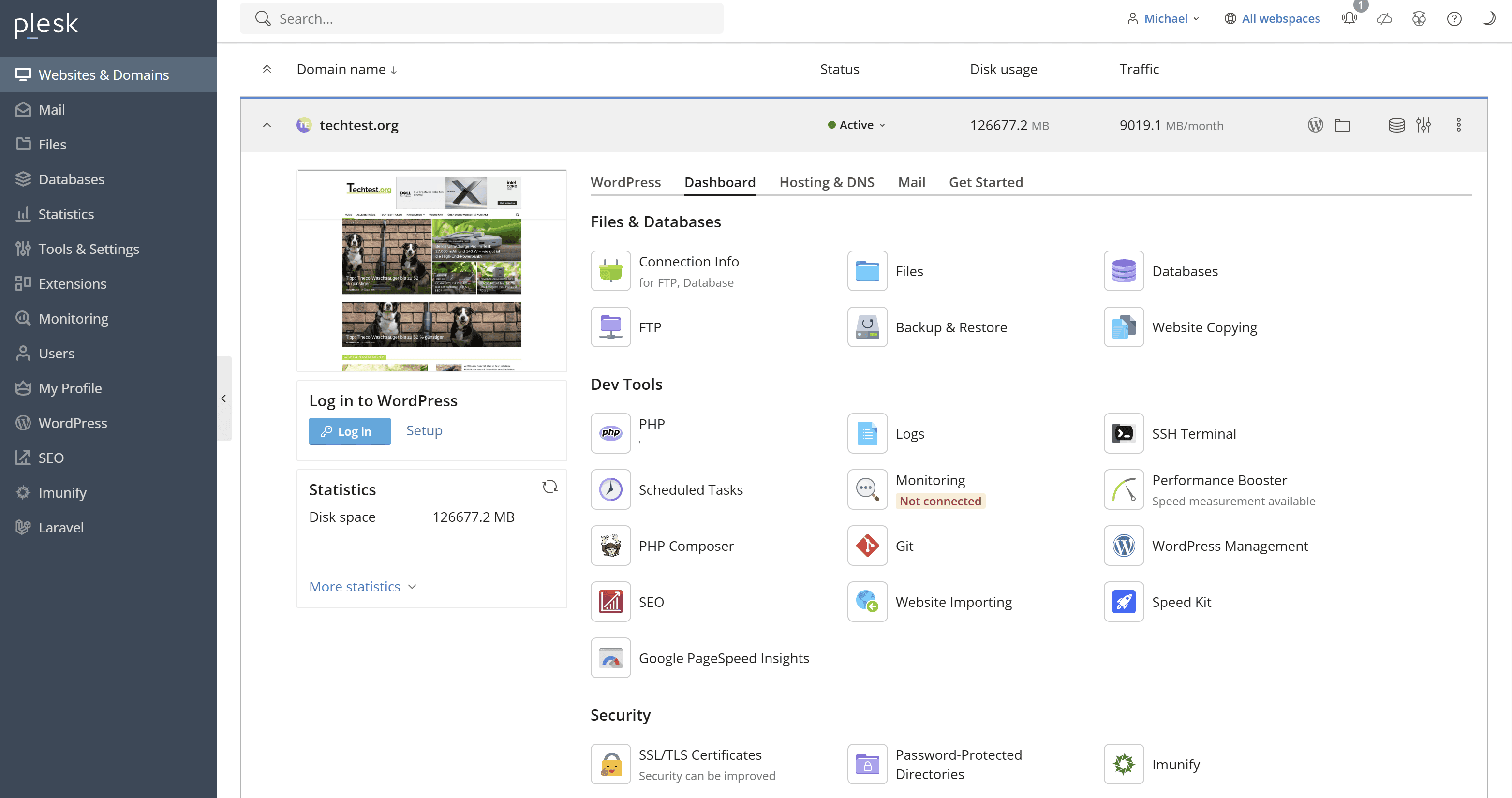
Task: Open the Databases icon in the dashboard
Action: point(1124,271)
